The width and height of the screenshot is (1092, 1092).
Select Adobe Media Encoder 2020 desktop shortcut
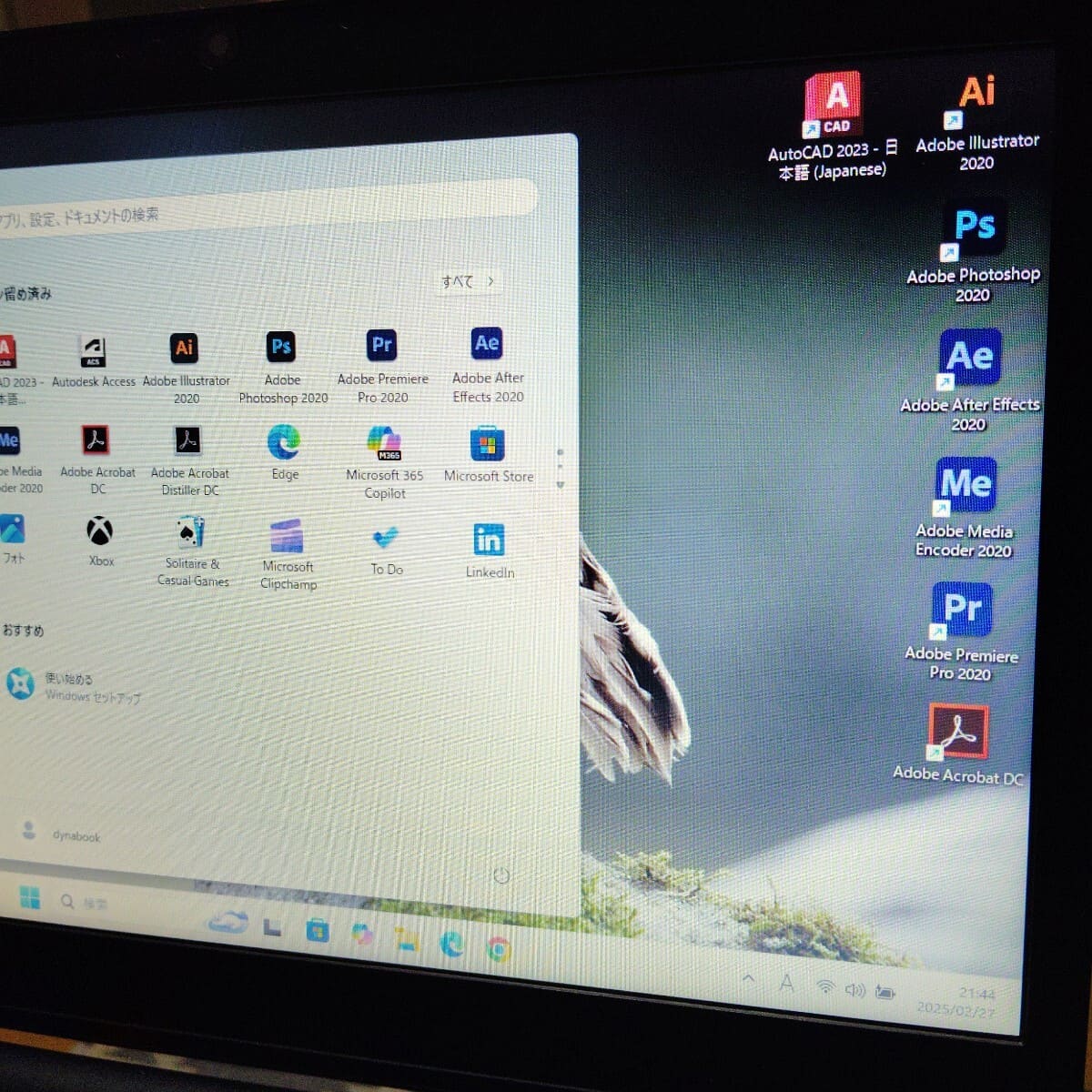[964, 508]
